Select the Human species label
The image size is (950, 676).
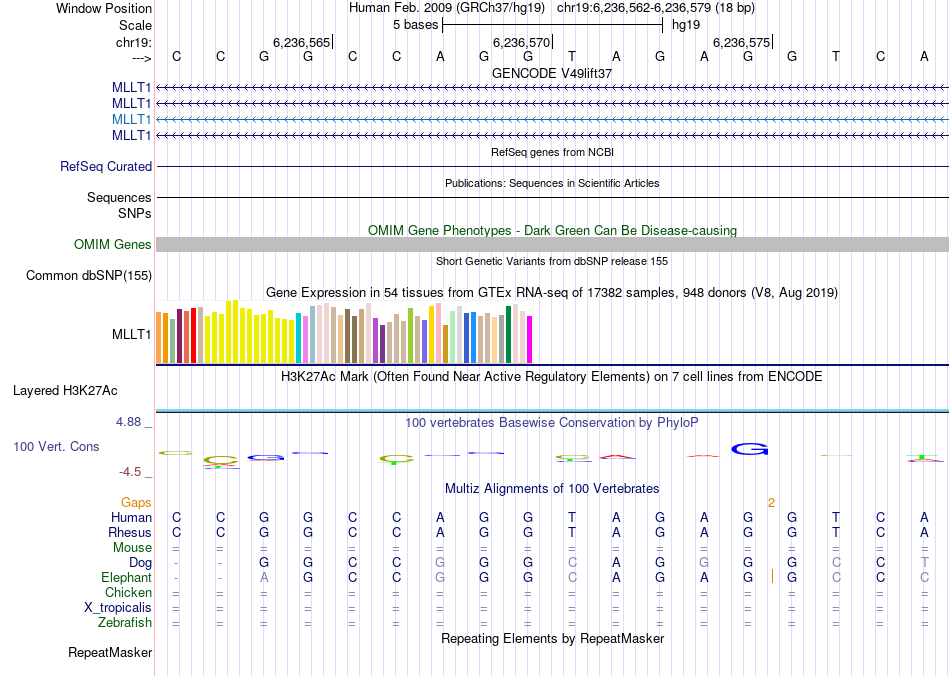click(x=131, y=517)
